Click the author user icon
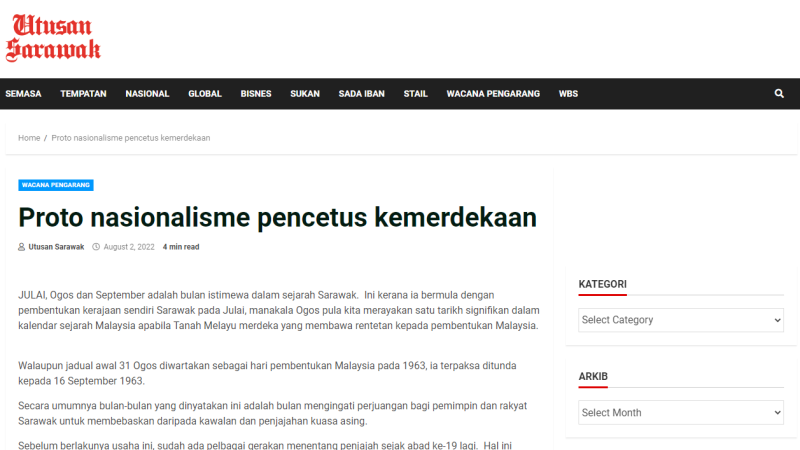Screen dimensions: 800x450 point(22,247)
